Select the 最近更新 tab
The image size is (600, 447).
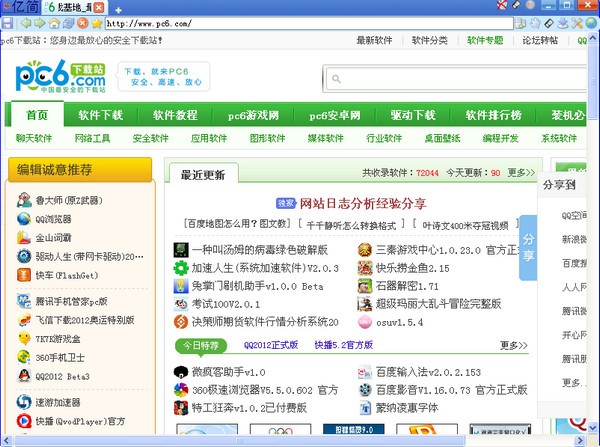point(203,175)
